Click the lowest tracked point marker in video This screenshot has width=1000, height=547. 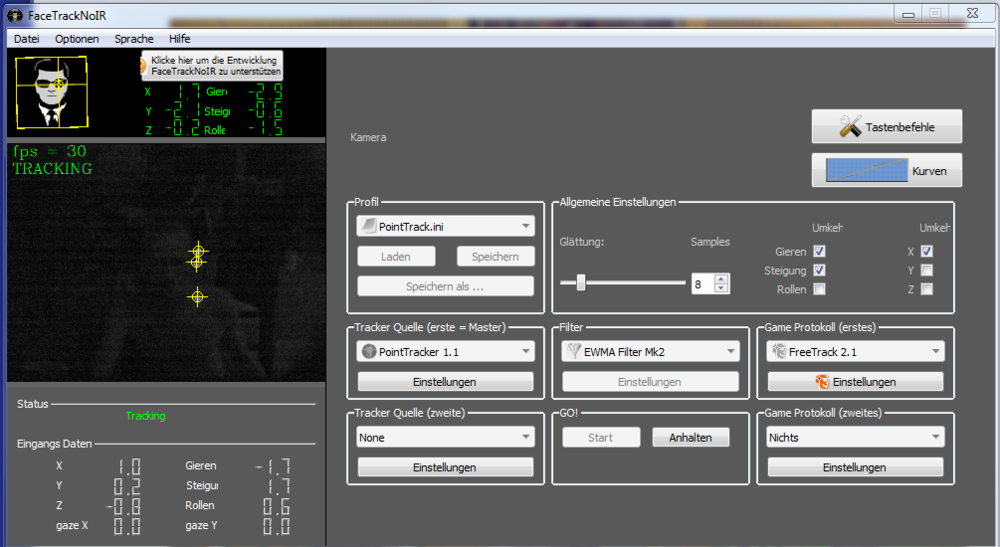coord(198,296)
